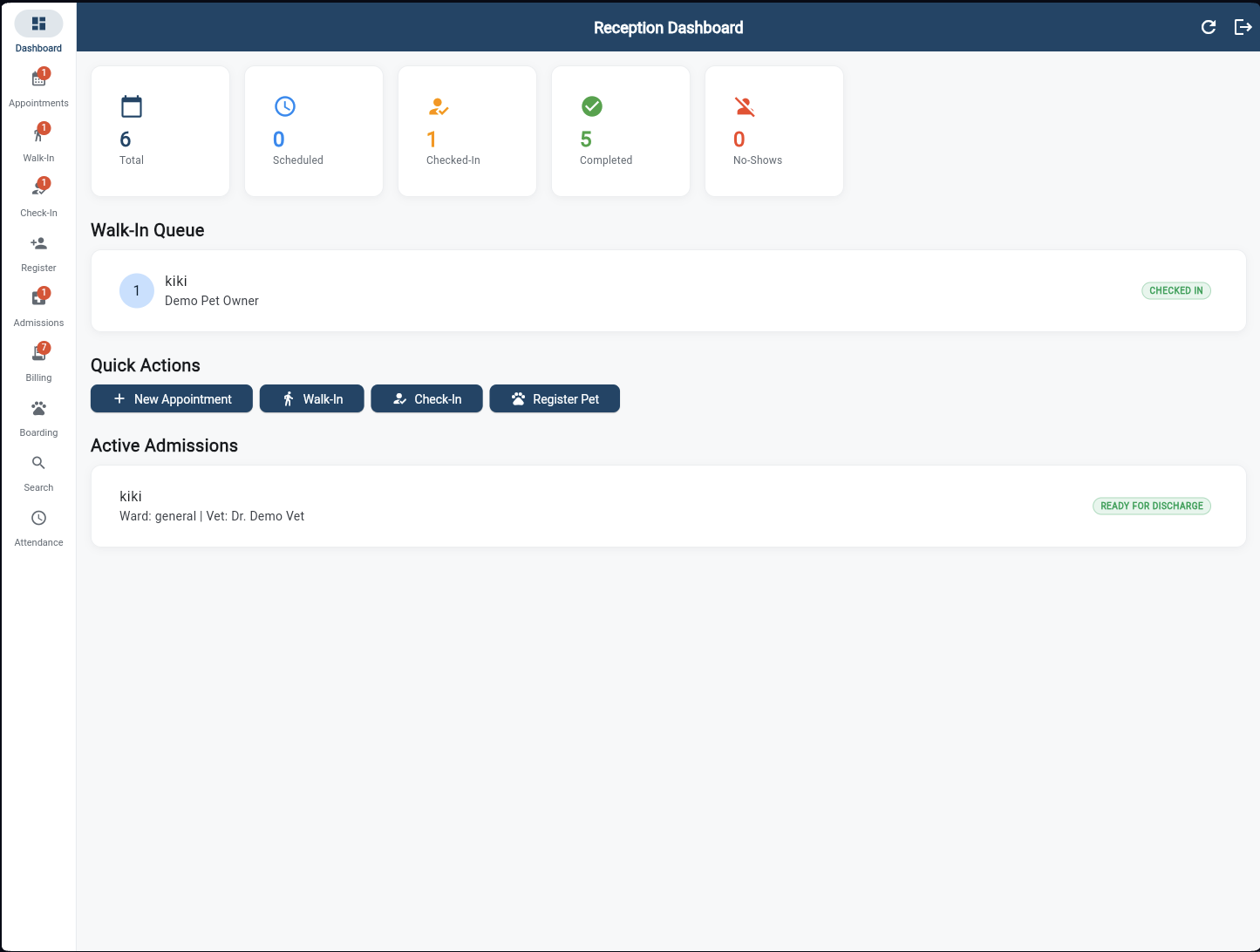Click the New Appointment button
Image resolution: width=1260 pixels, height=952 pixels.
point(171,398)
